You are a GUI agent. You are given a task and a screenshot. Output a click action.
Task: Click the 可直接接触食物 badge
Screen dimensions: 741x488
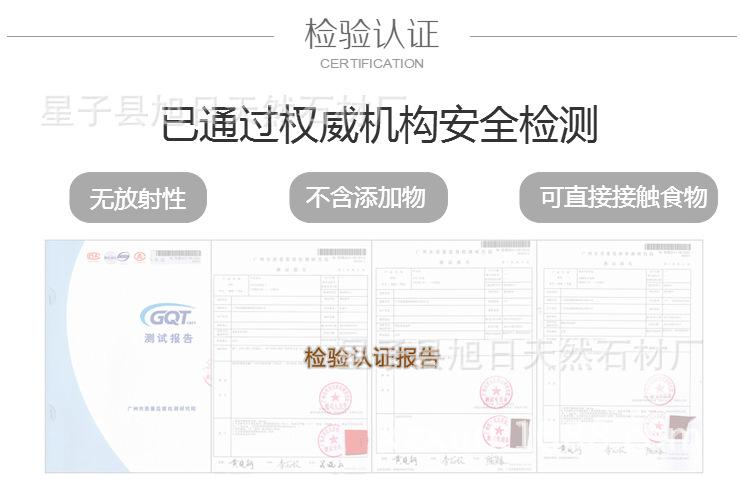click(x=618, y=197)
